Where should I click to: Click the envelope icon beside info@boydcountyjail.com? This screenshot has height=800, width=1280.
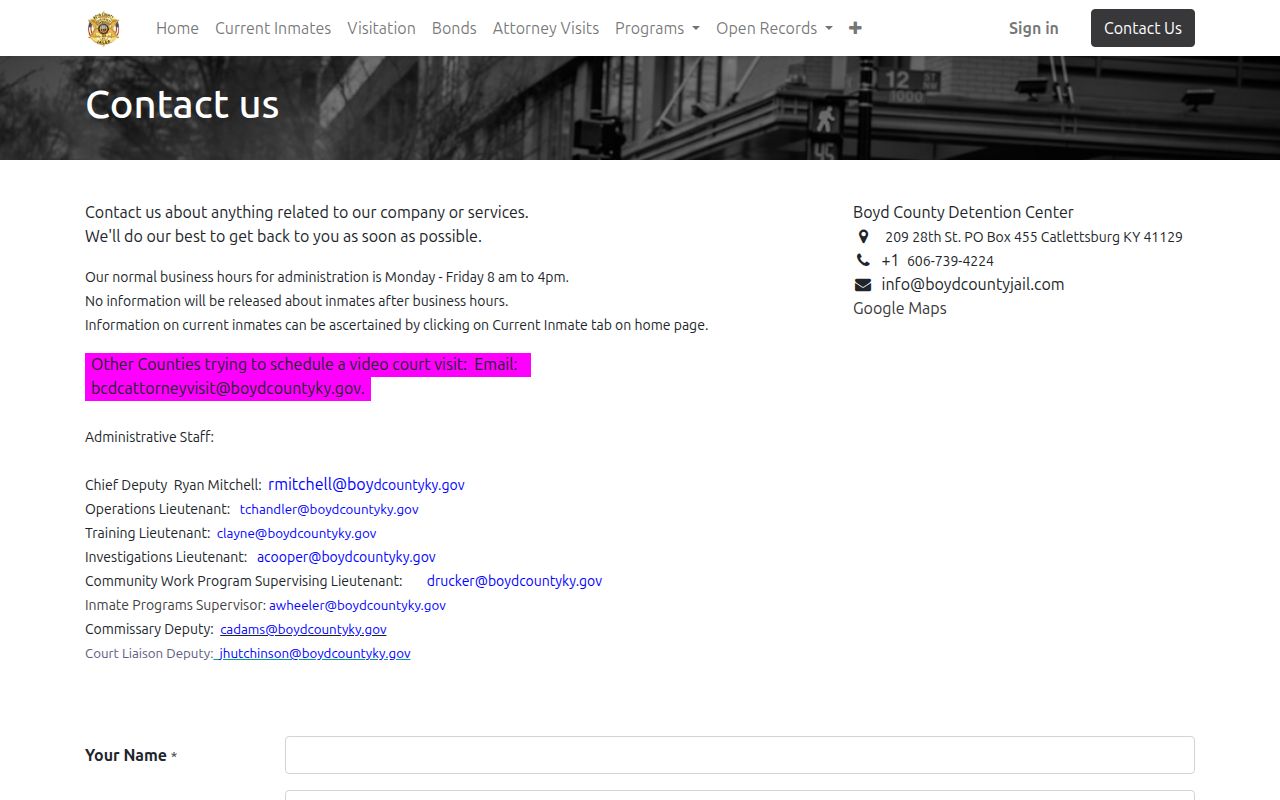863,285
